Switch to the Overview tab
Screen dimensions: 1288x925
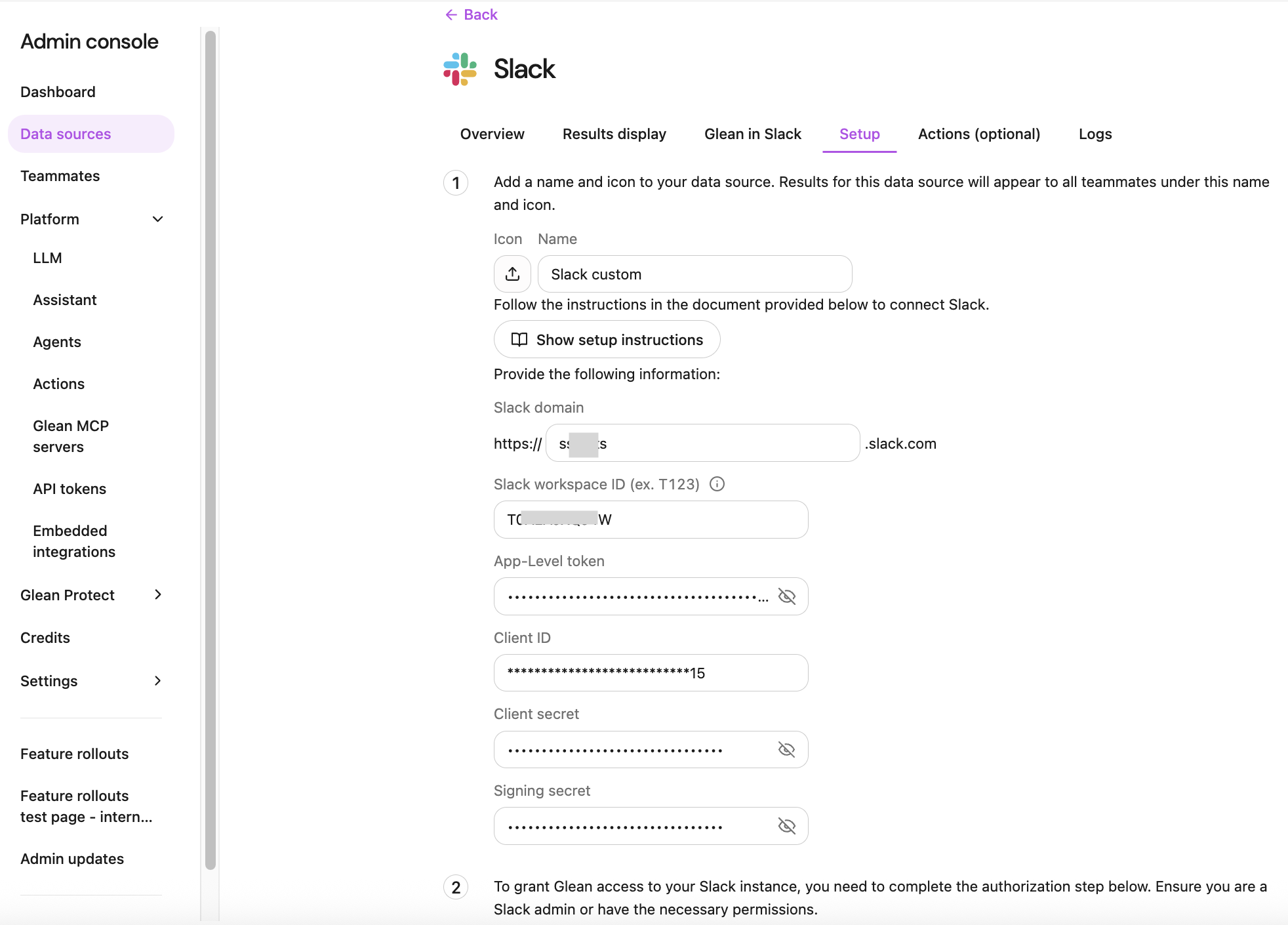click(x=491, y=134)
